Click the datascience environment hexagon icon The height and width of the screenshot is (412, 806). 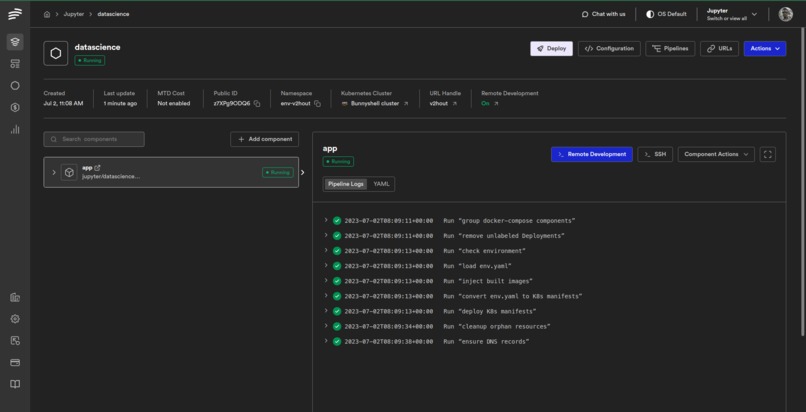pyautogui.click(x=56, y=53)
